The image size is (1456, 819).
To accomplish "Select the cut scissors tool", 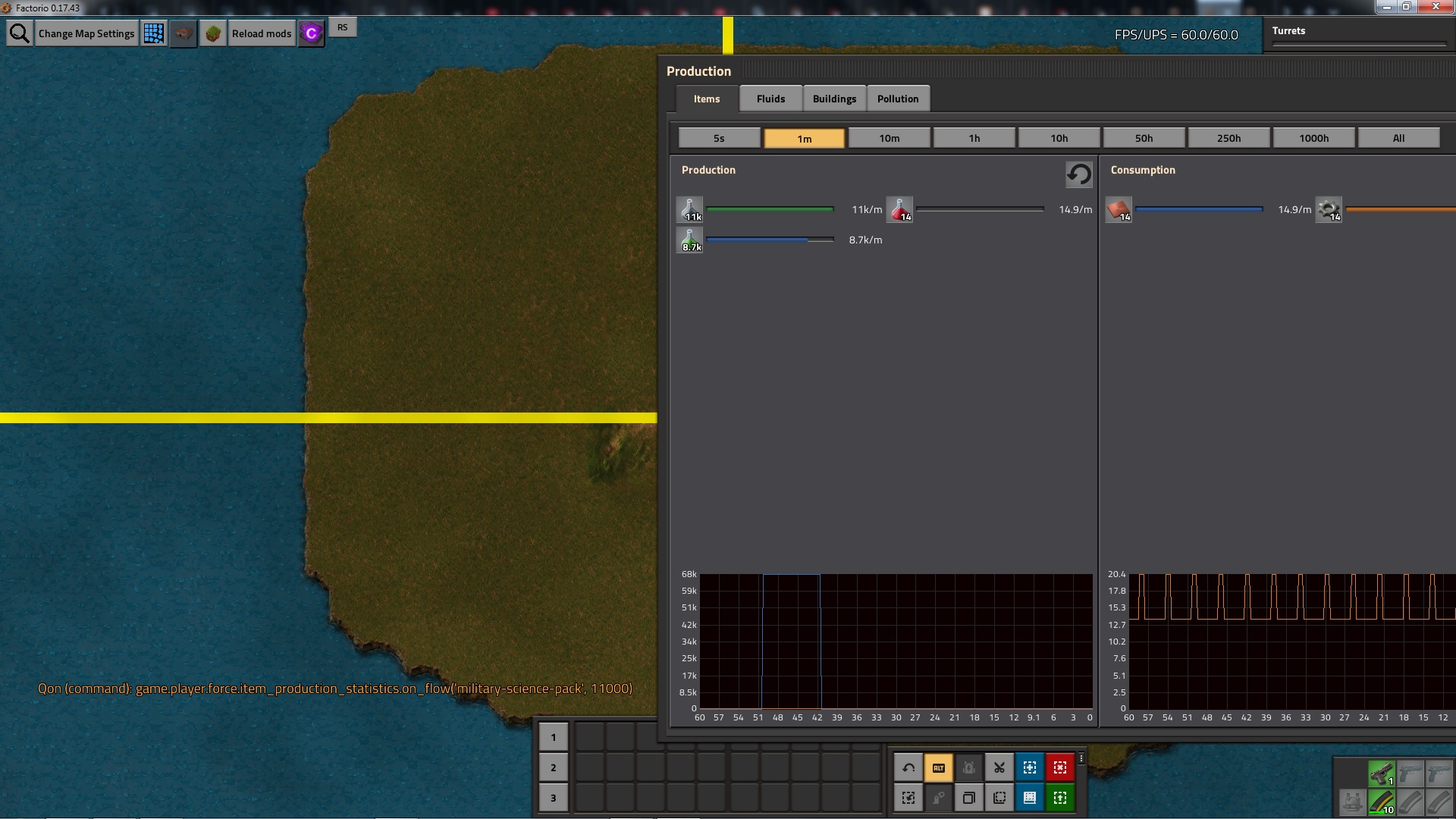I will pyautogui.click(x=999, y=767).
